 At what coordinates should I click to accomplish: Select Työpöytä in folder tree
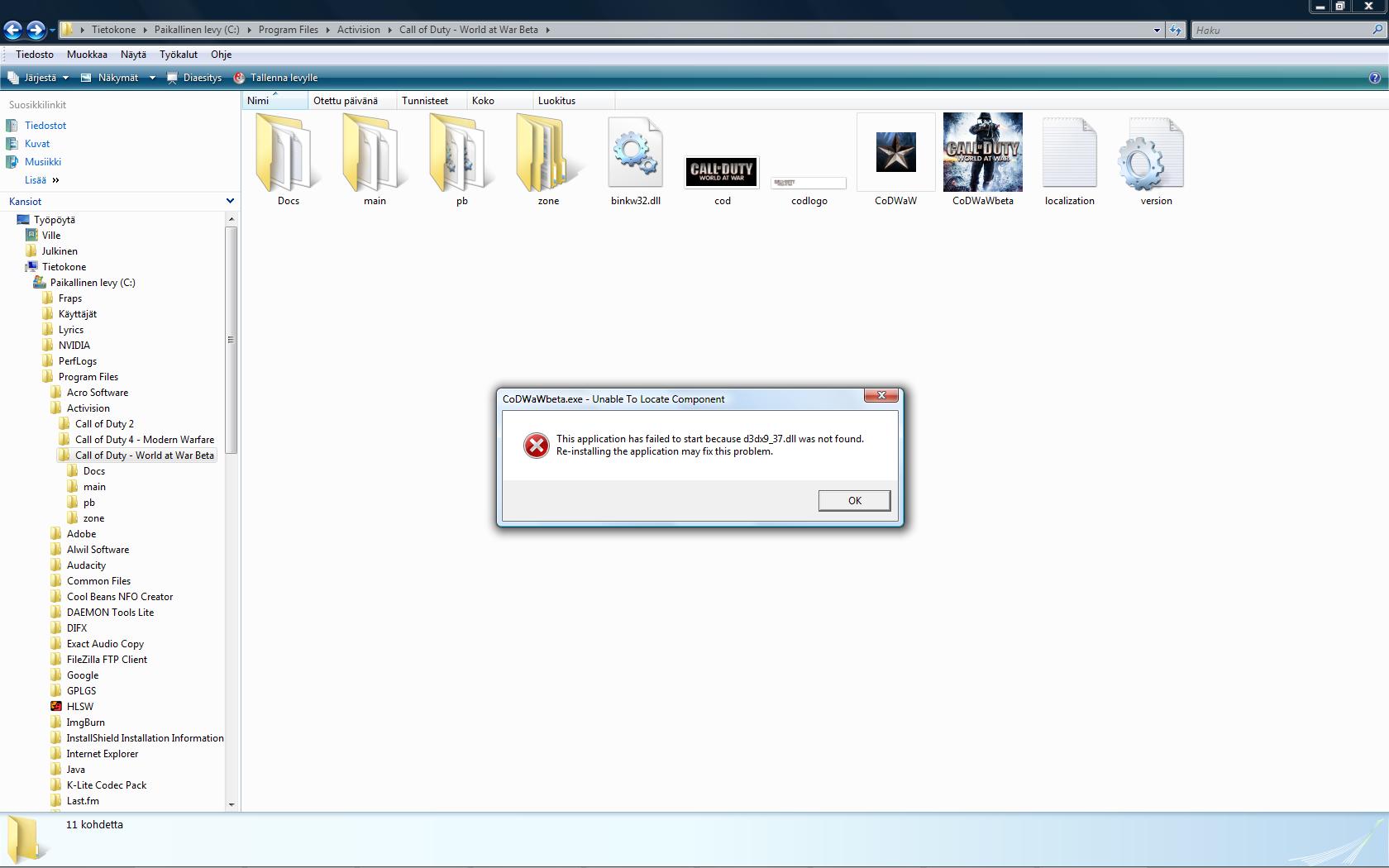[x=55, y=220]
